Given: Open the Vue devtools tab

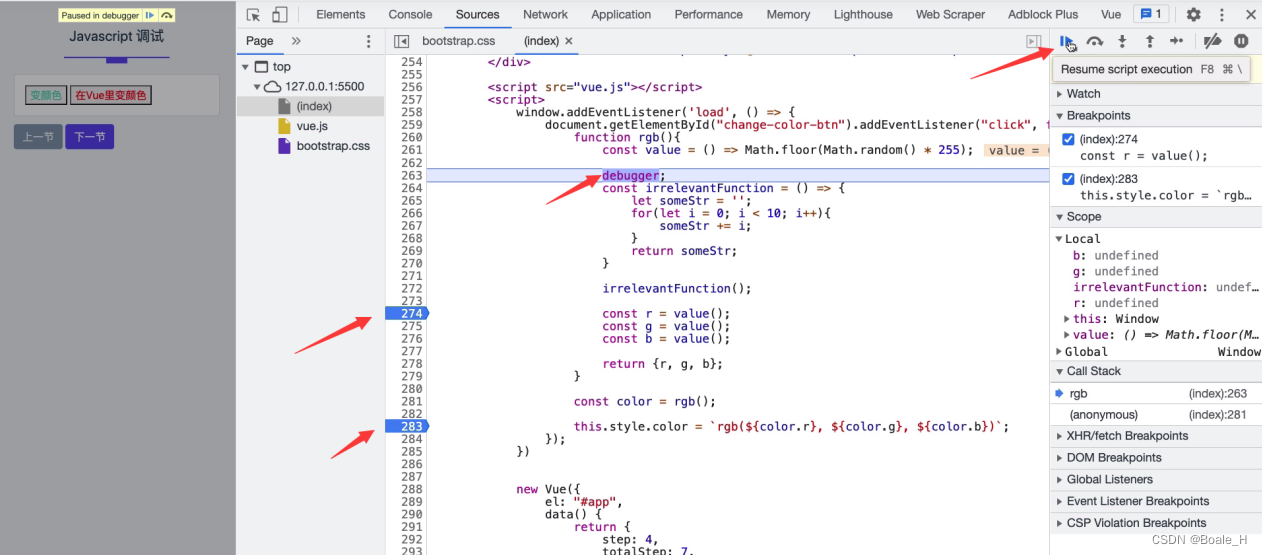Looking at the screenshot, I should coord(1111,14).
